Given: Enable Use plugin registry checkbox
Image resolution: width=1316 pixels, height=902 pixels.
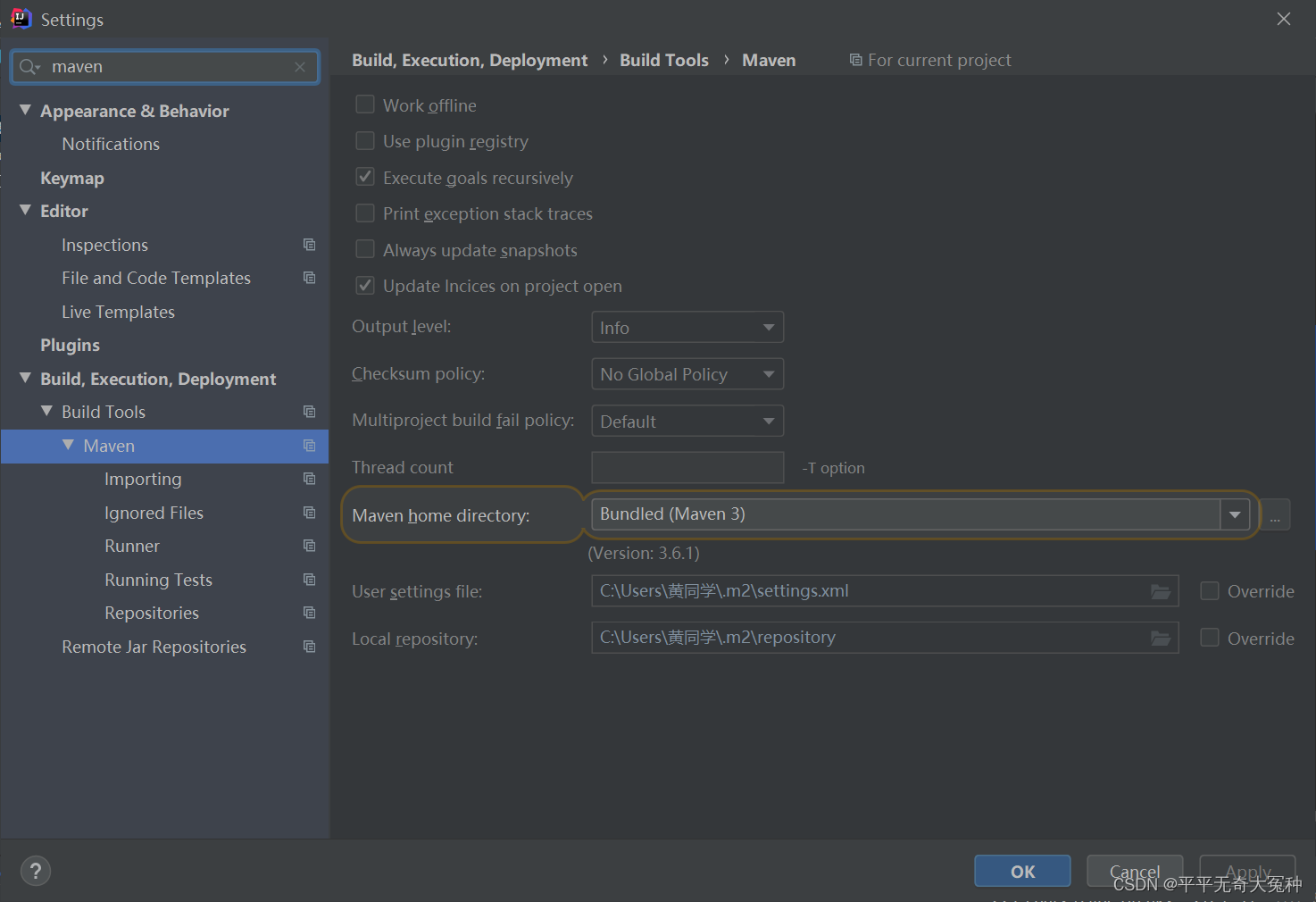Looking at the screenshot, I should click(x=364, y=141).
